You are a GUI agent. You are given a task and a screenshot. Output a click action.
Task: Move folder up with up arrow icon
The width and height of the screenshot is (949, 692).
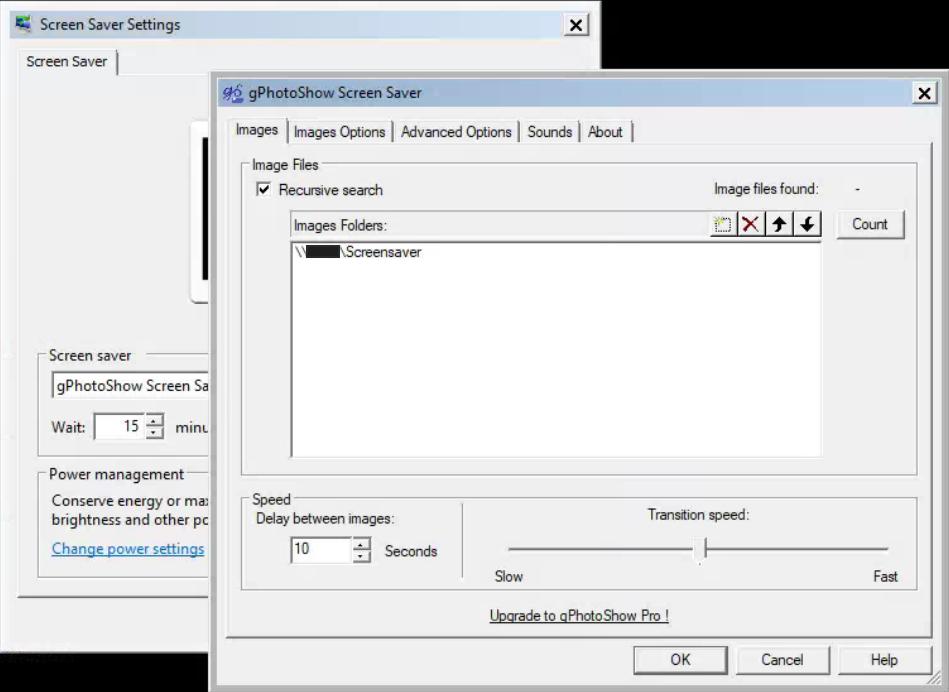(779, 225)
